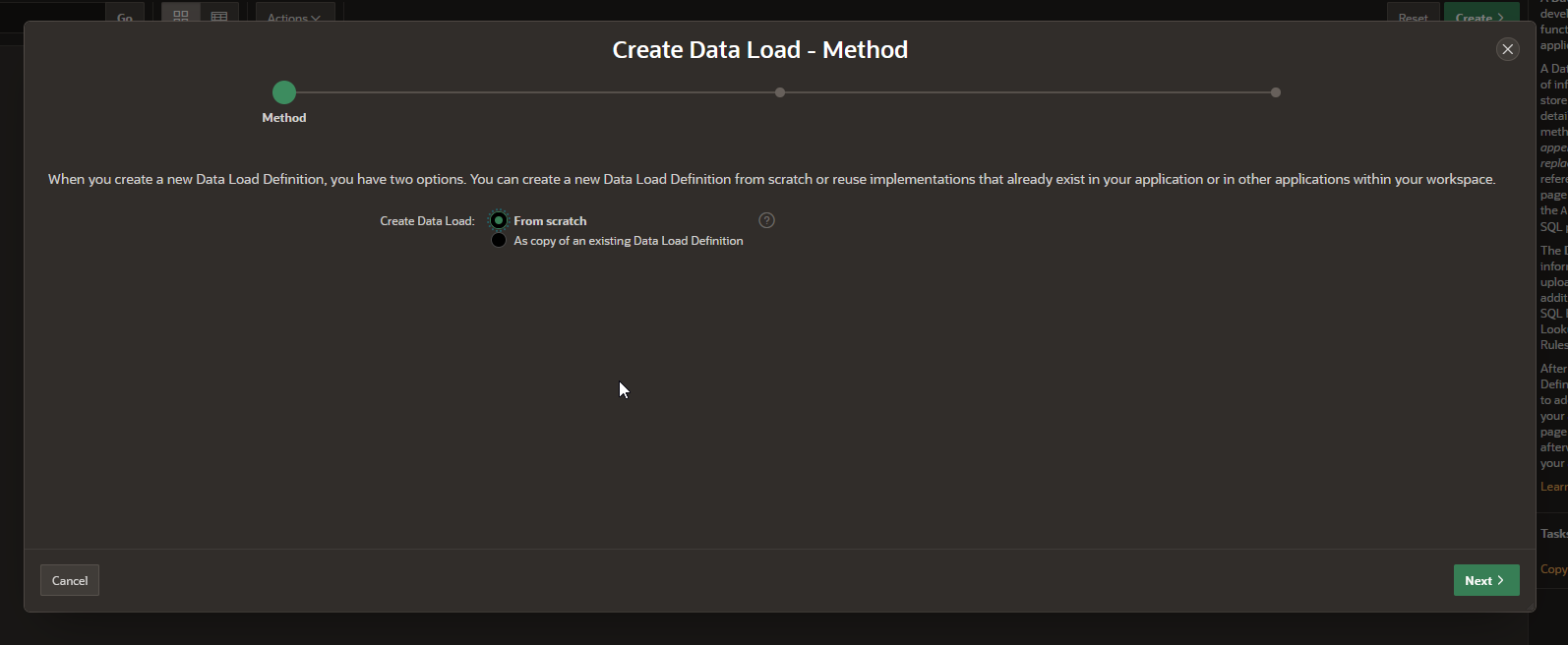Open help for Create Data Load field

[x=767, y=220]
